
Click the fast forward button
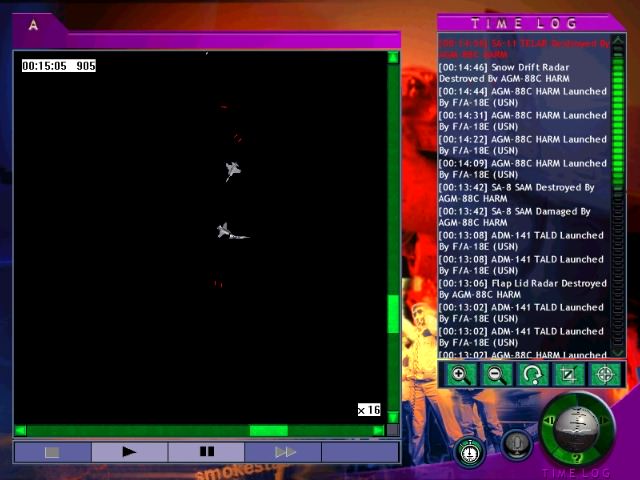[284, 452]
